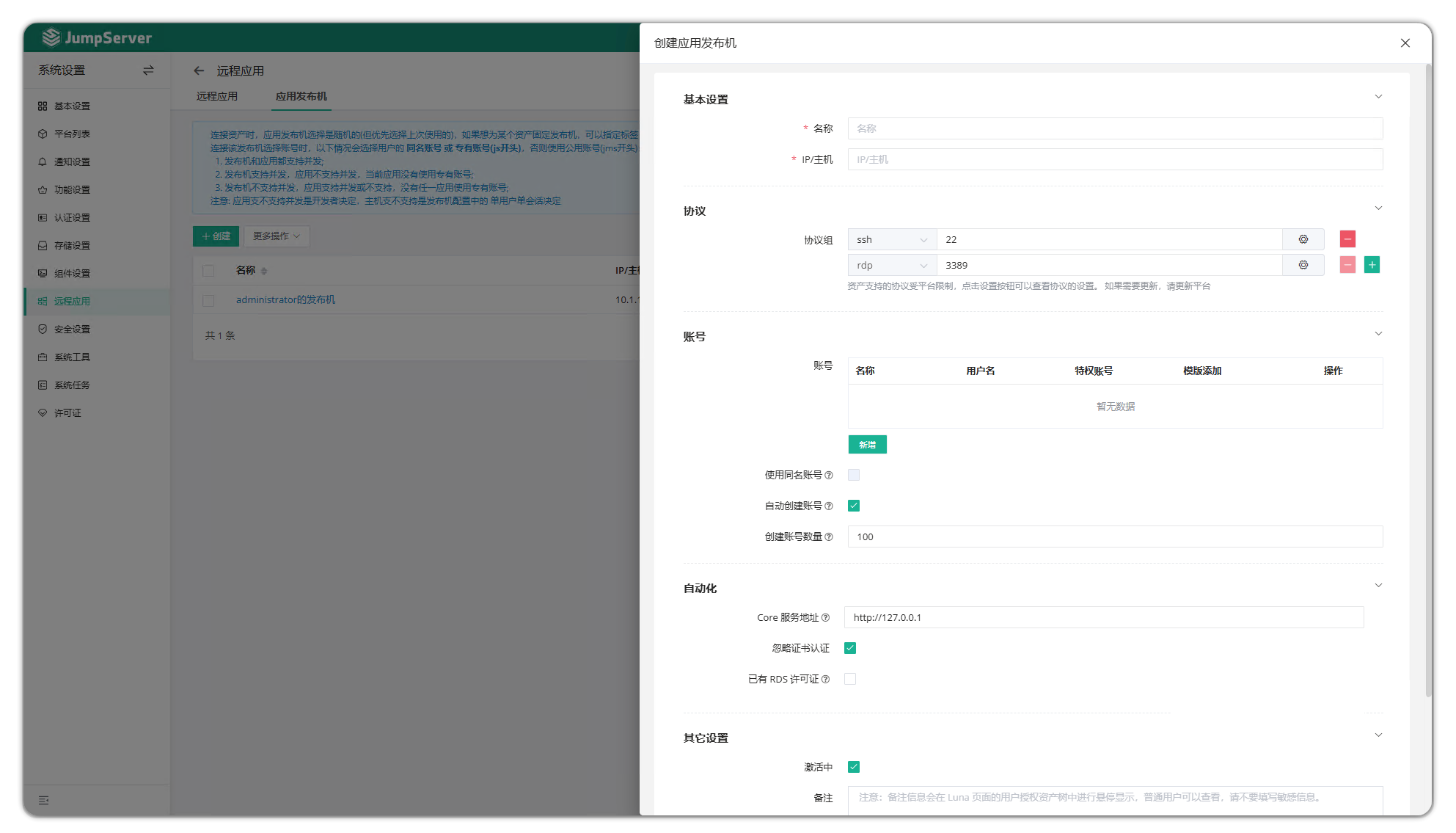Edit Core 服务地址 field
This screenshot has width=1456, height=833.
click(1104, 617)
